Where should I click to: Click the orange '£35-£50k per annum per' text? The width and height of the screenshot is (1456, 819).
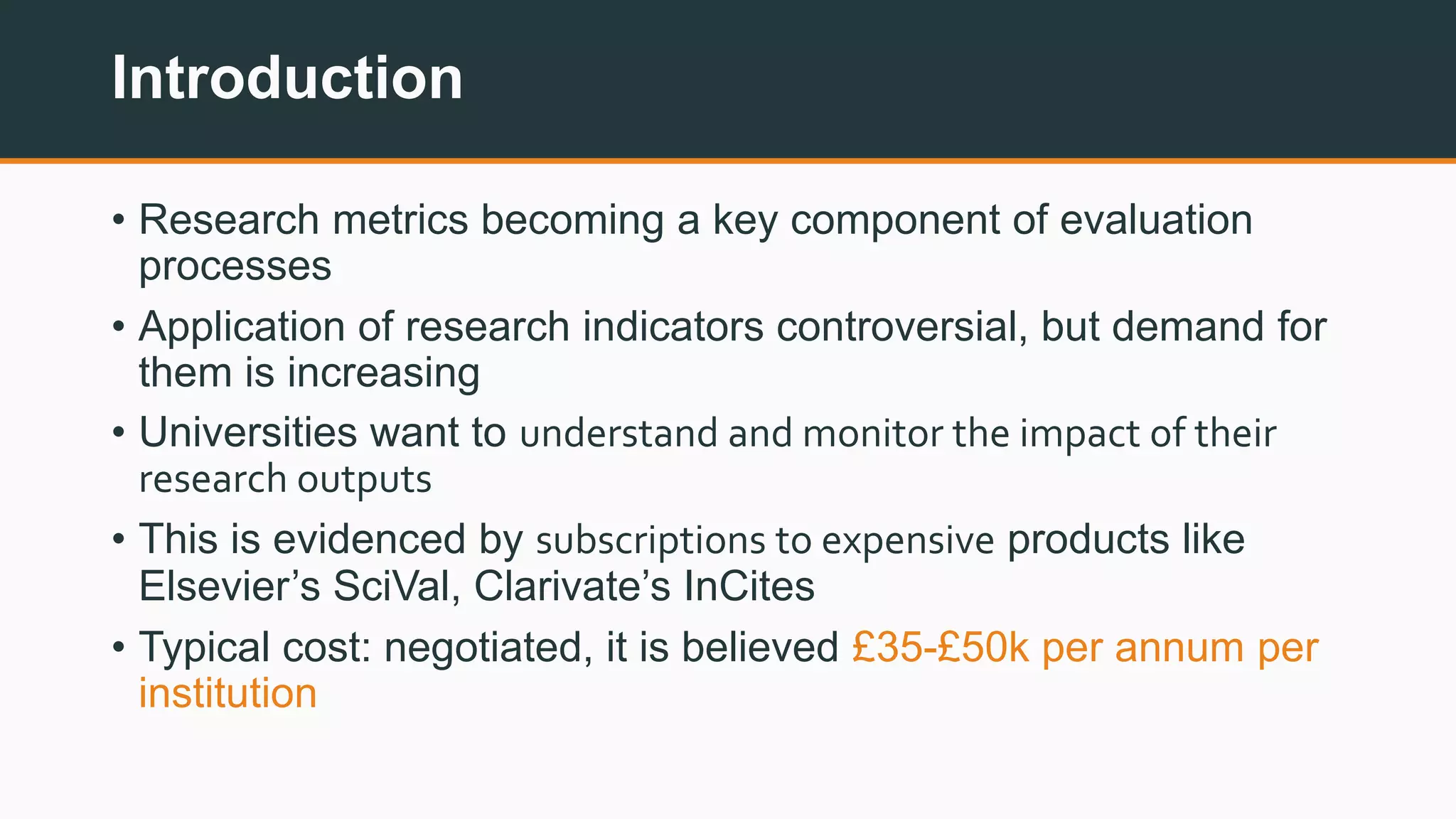[x=1085, y=648]
